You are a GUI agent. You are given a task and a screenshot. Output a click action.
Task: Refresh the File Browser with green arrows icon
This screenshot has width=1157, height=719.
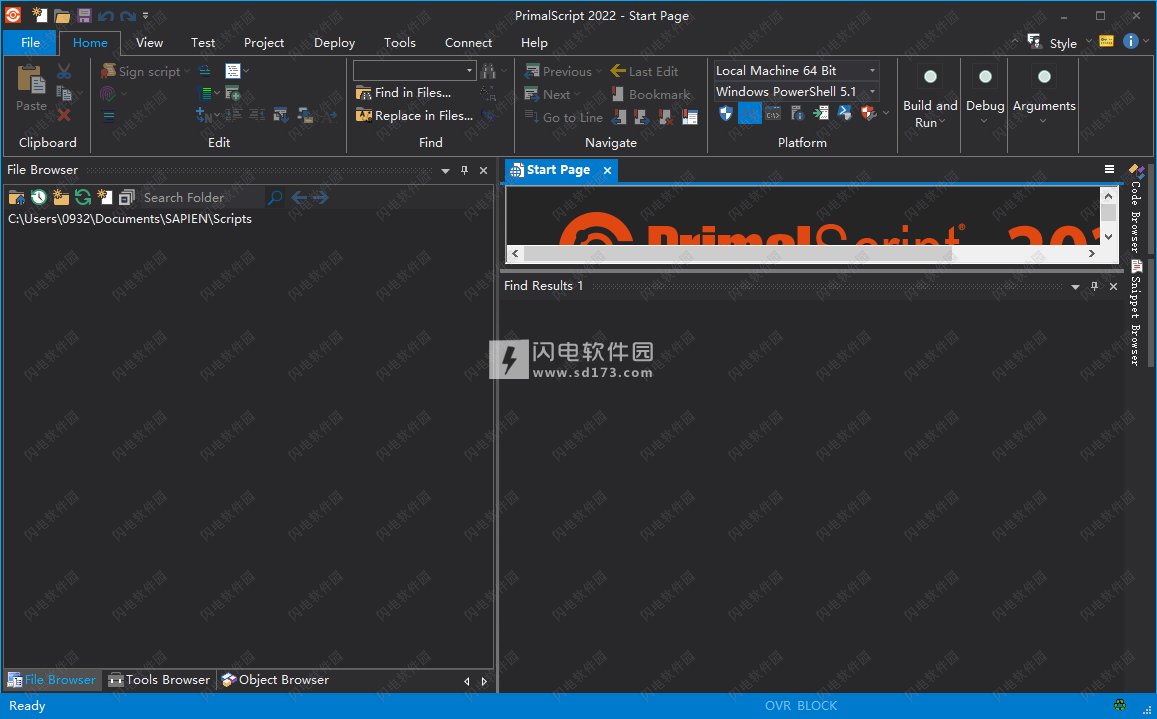click(83, 197)
